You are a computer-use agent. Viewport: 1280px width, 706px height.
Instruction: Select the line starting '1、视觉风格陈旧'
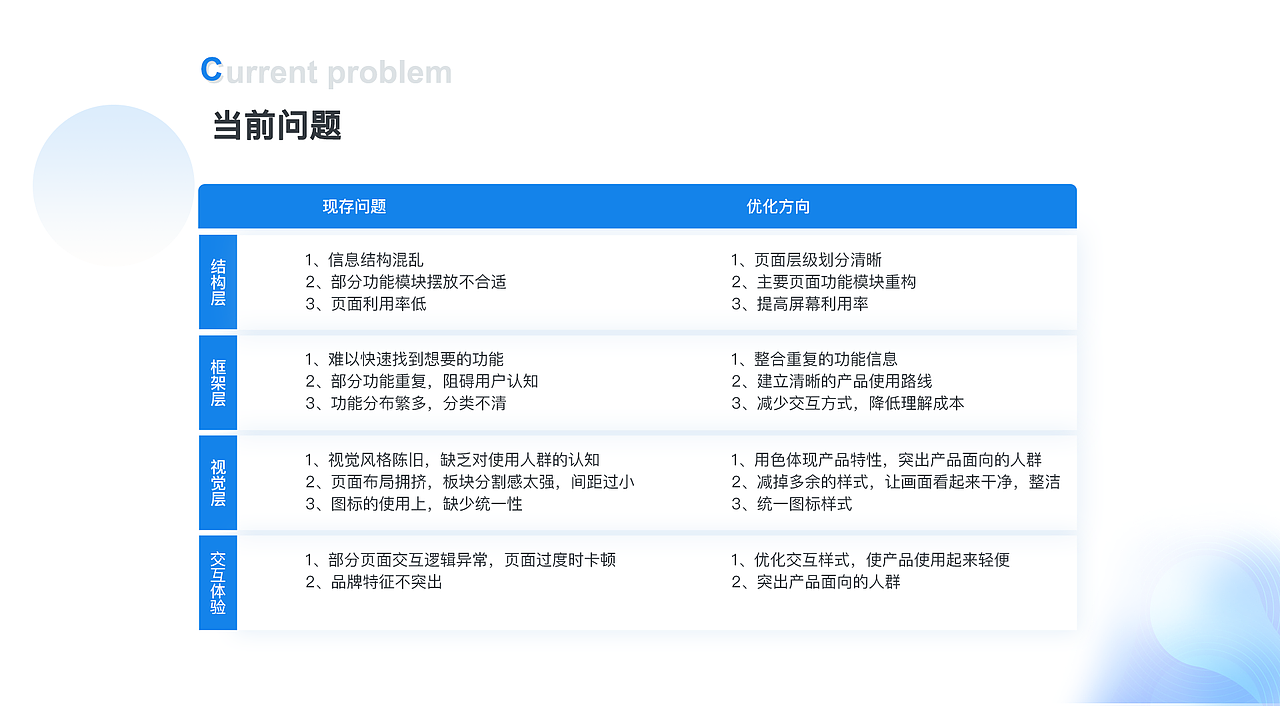tap(452, 460)
